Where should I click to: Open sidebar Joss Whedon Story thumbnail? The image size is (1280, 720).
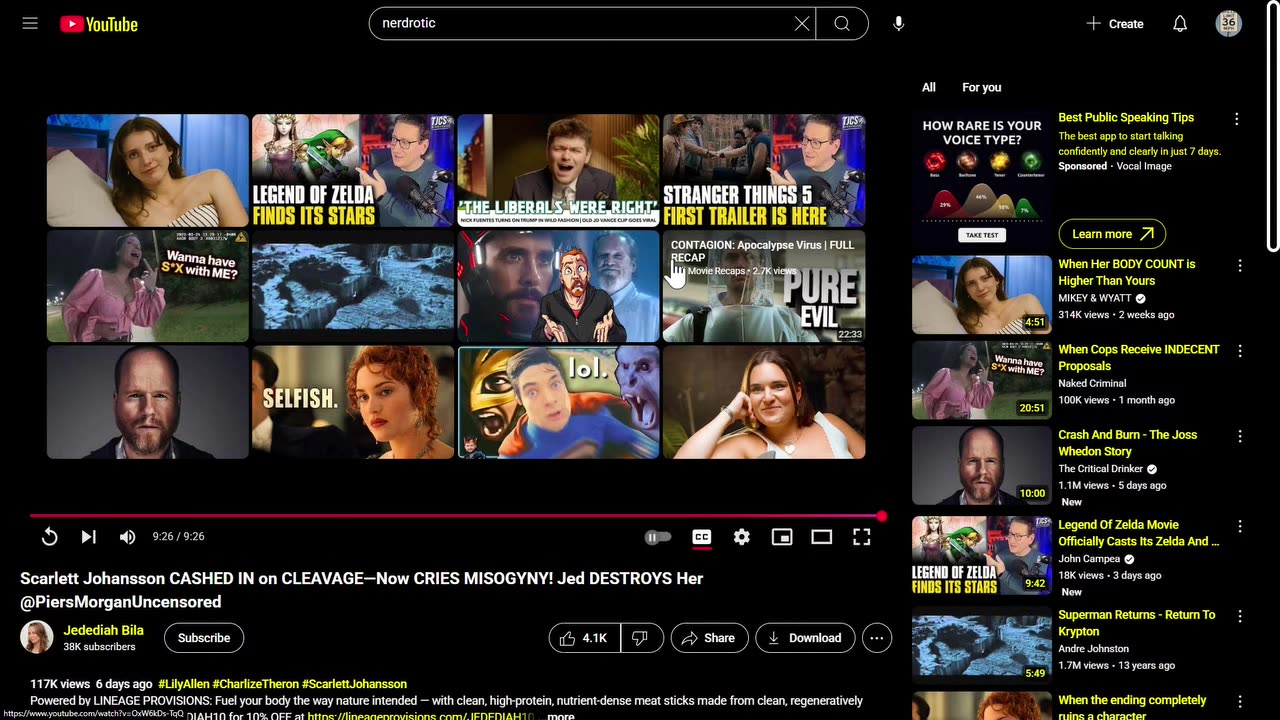point(981,466)
